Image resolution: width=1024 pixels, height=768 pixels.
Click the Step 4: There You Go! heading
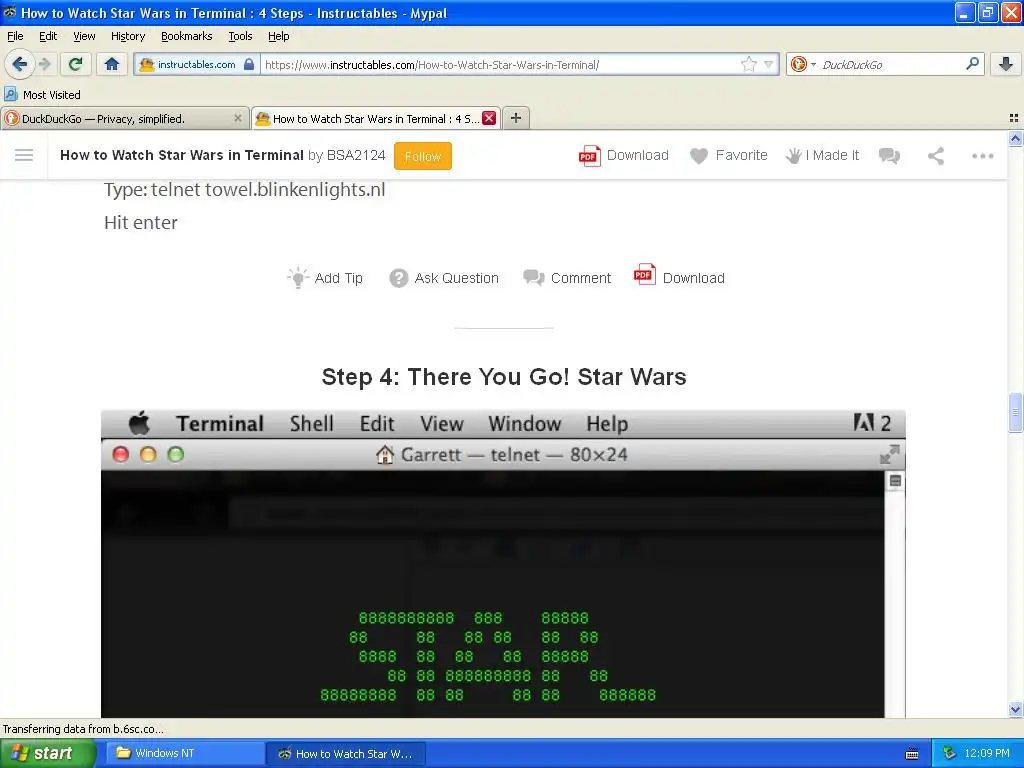coord(504,377)
